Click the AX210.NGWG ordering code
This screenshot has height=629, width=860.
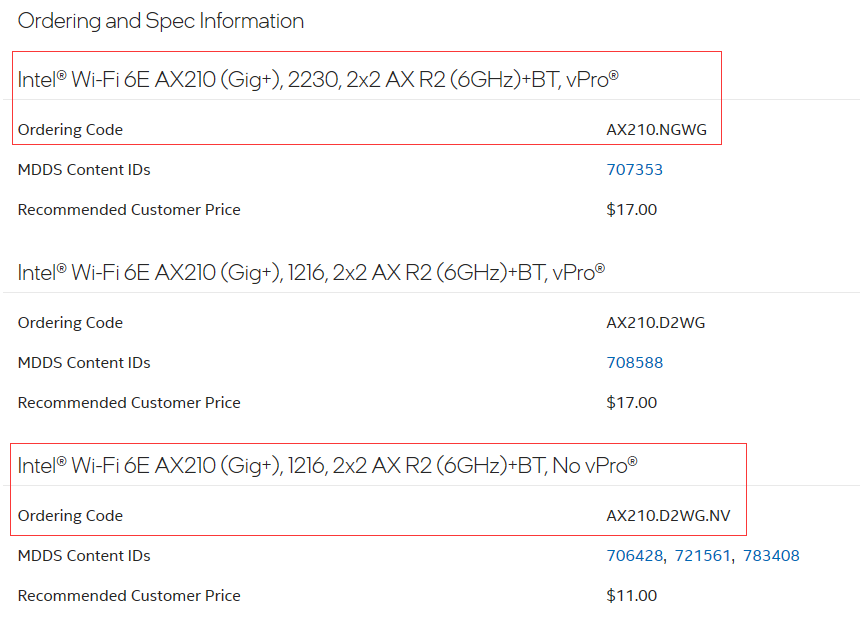pos(656,130)
